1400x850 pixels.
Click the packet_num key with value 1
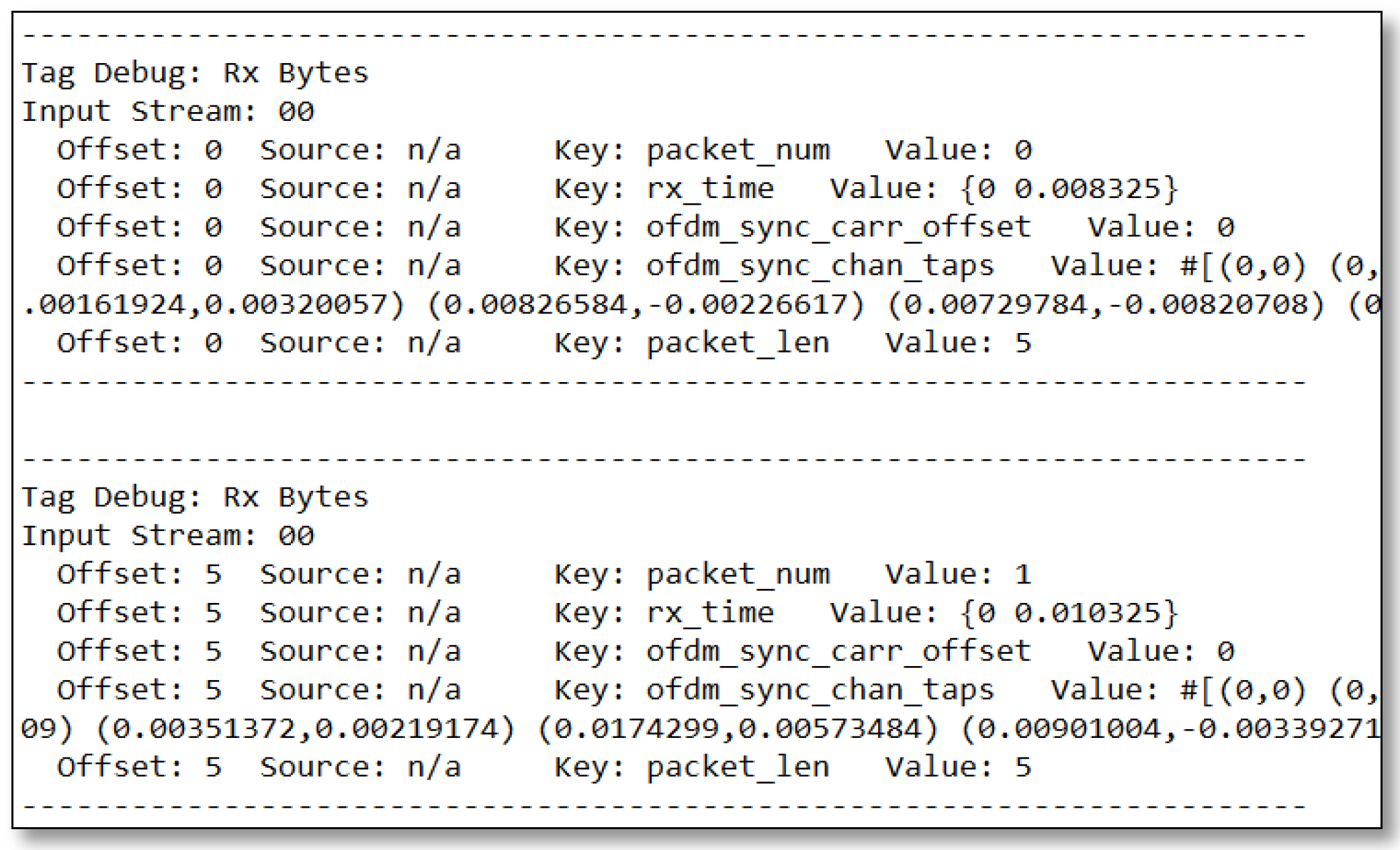click(x=738, y=575)
